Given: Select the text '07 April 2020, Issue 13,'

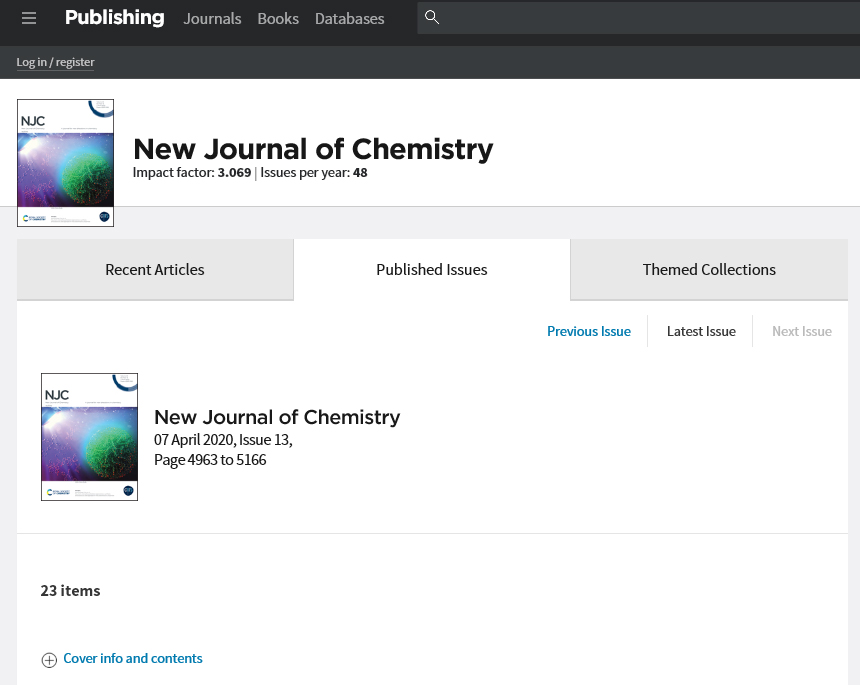Looking at the screenshot, I should 223,440.
